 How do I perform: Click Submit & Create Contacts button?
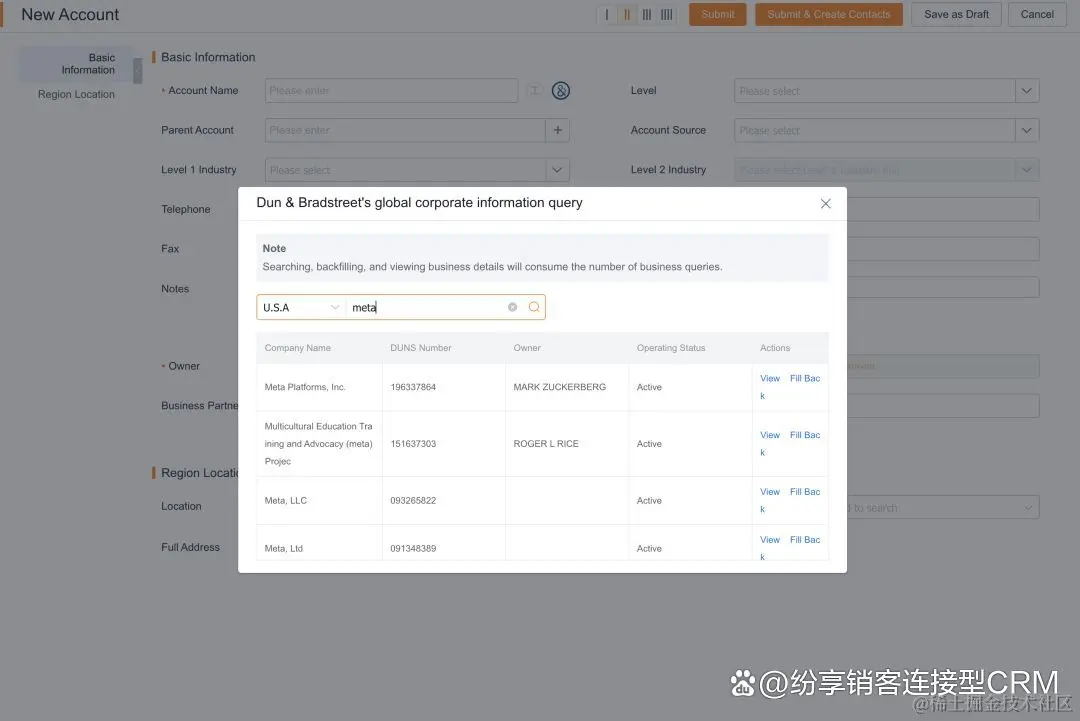(829, 14)
